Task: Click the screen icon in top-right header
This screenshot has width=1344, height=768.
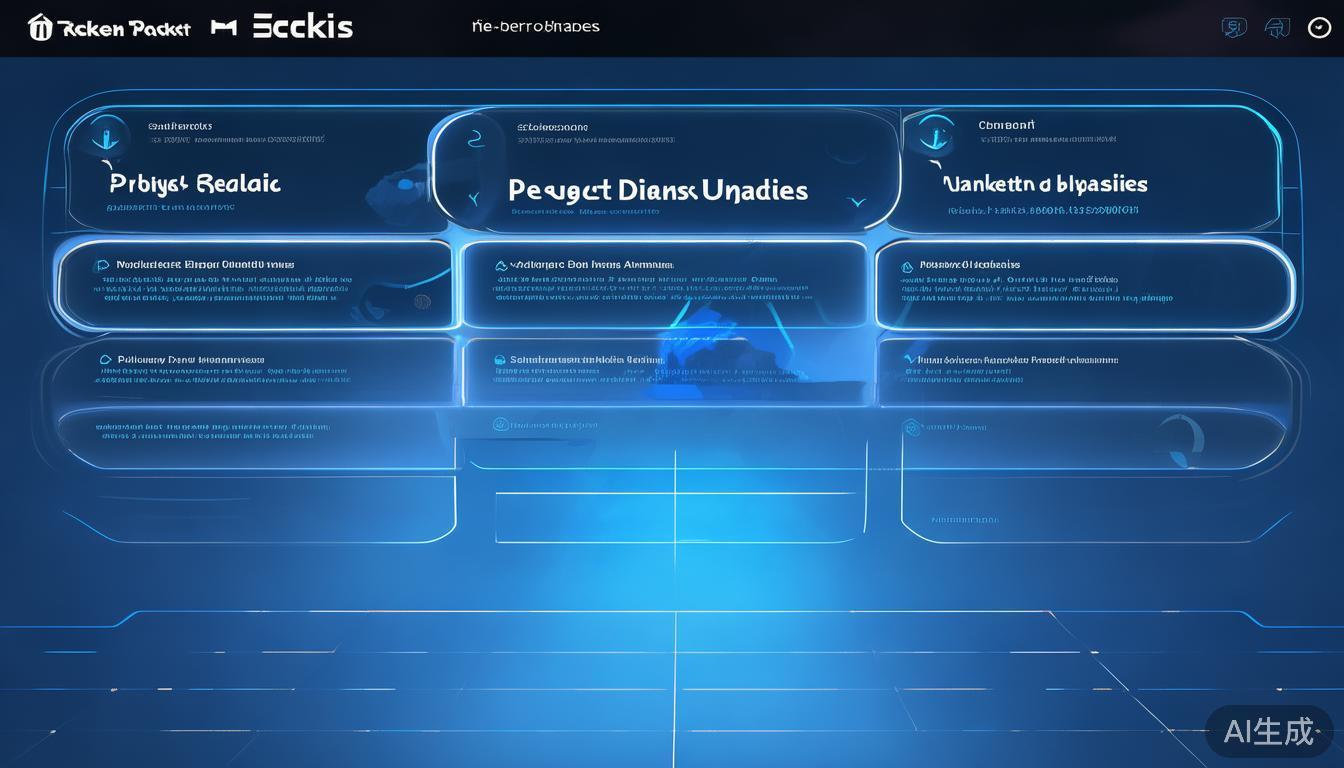Action: coord(1277,28)
